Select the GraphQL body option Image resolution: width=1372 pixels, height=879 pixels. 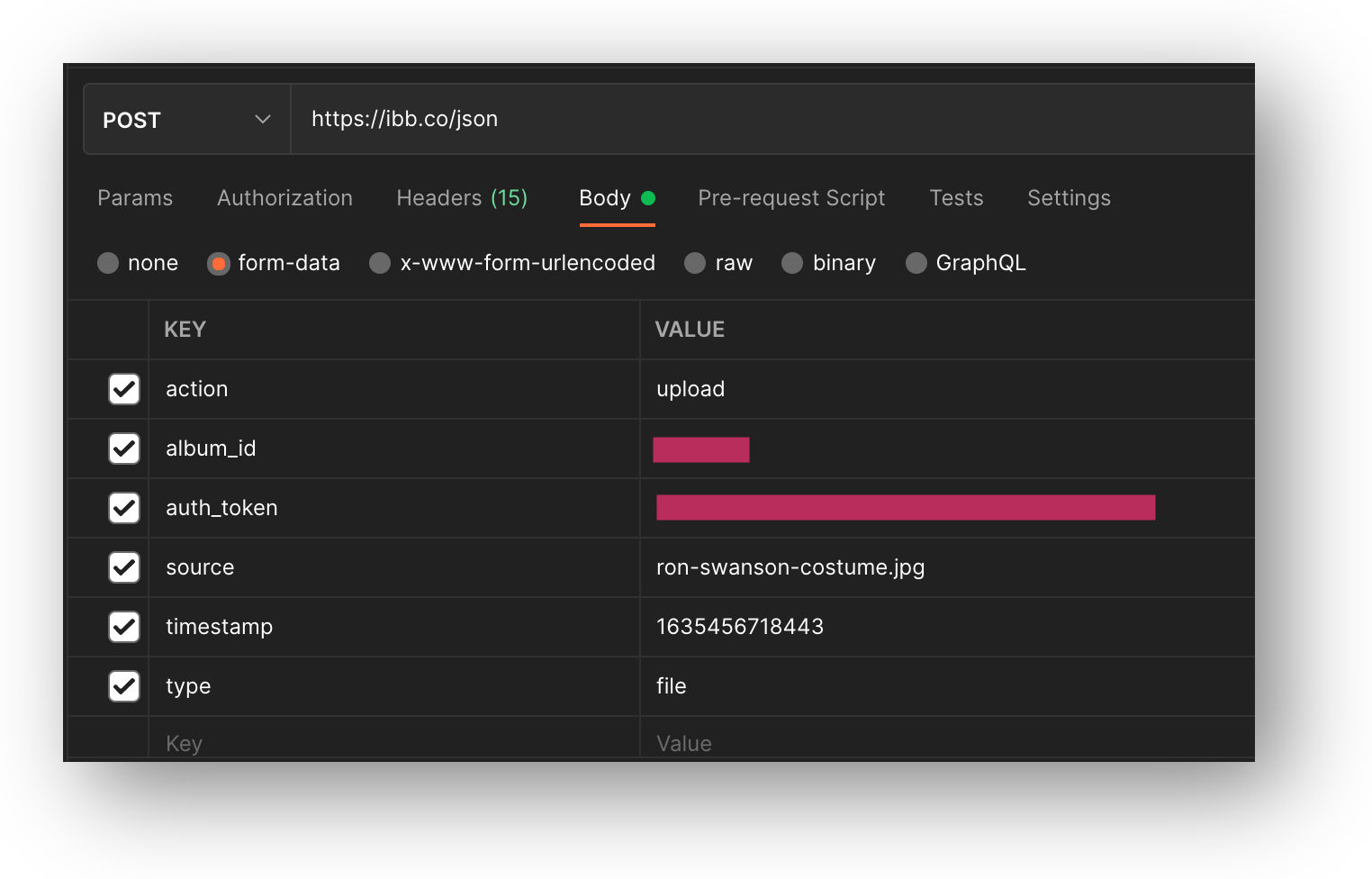coord(916,263)
